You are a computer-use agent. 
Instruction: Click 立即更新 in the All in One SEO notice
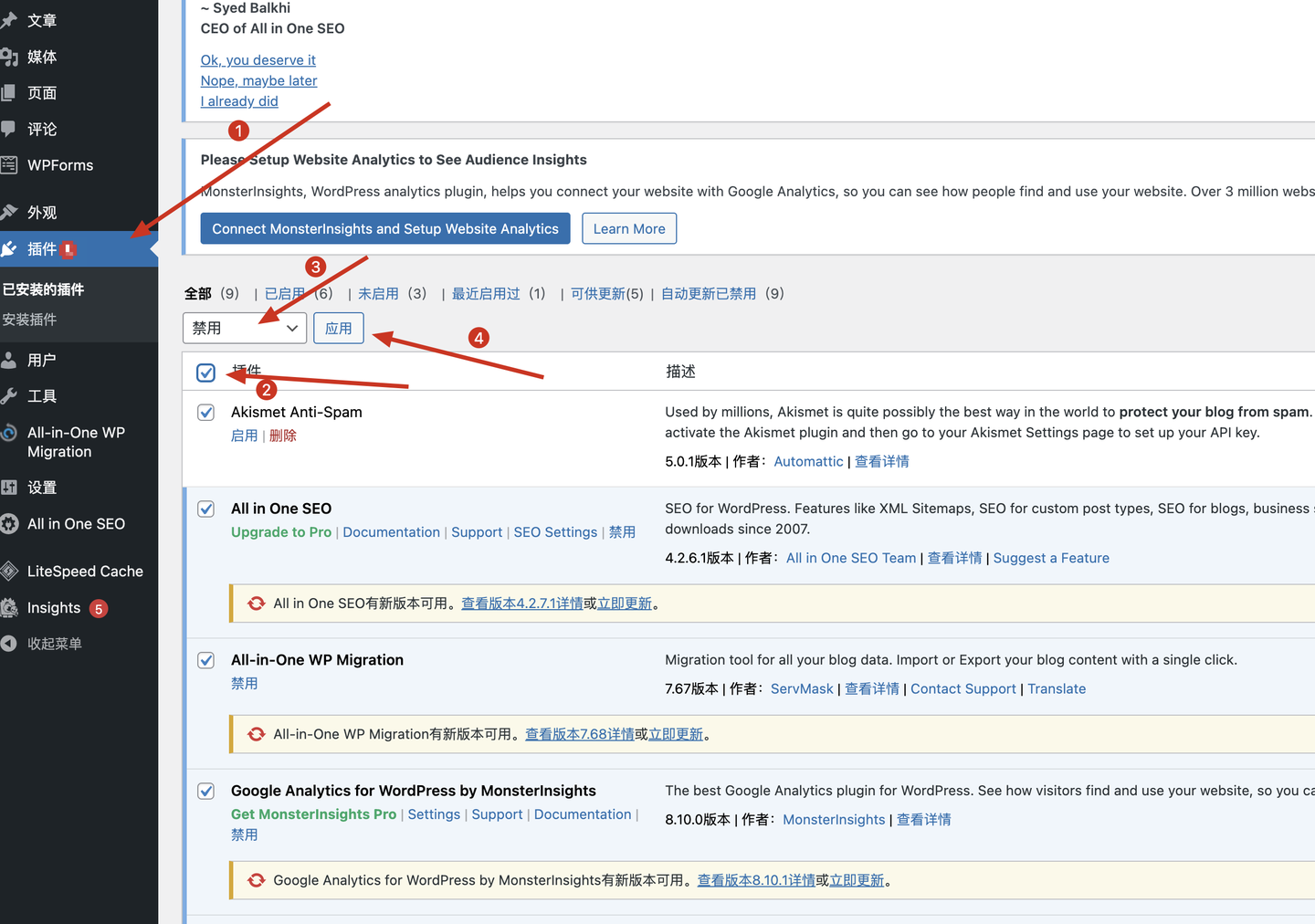click(x=625, y=604)
